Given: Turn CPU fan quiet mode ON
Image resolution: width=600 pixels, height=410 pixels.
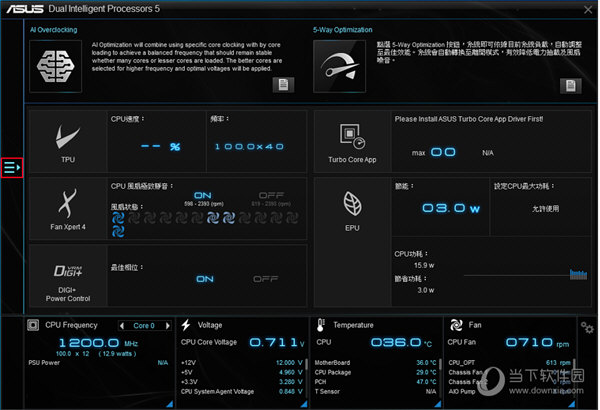Looking at the screenshot, I should tap(203, 196).
